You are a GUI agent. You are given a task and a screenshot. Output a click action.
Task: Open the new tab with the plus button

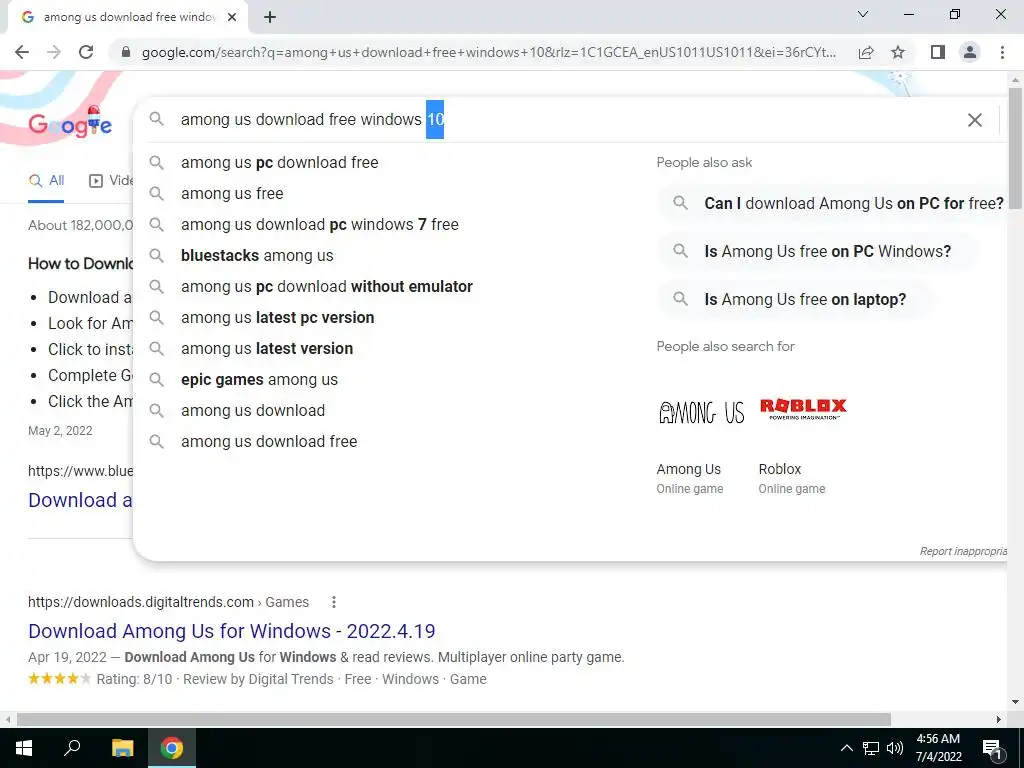[x=270, y=18]
